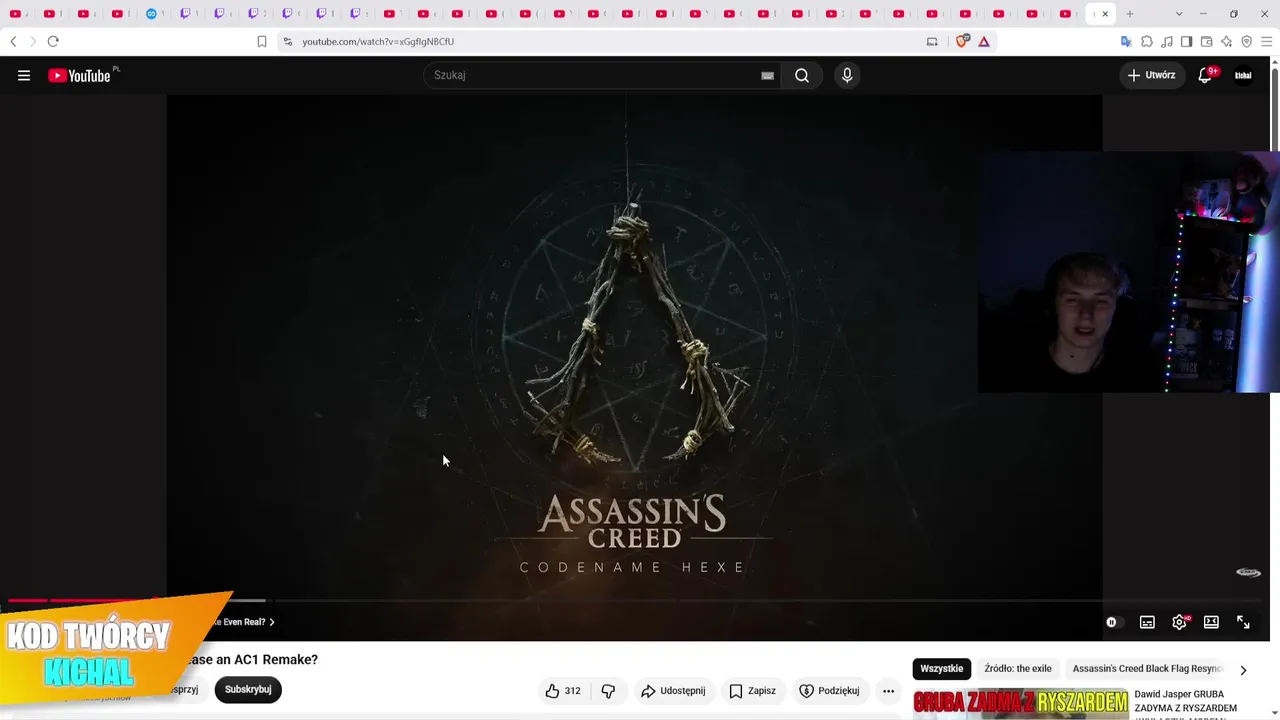Open the Extensions puzzle piece menu

pyautogui.click(x=1147, y=41)
